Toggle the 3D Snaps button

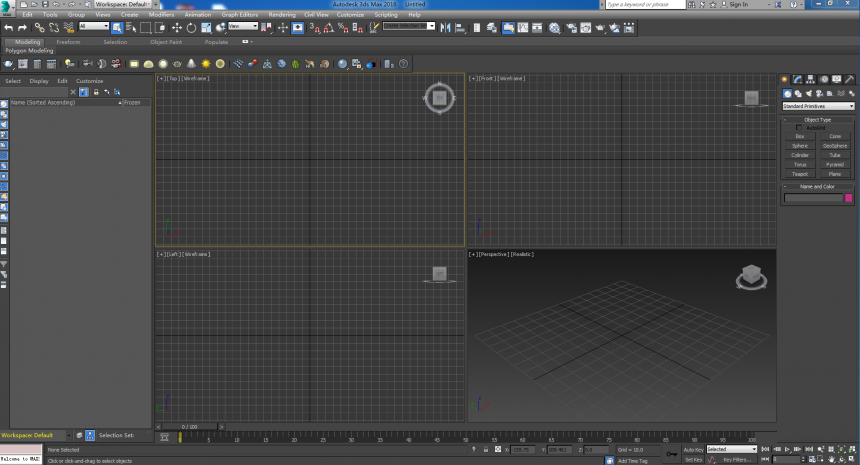pos(315,27)
